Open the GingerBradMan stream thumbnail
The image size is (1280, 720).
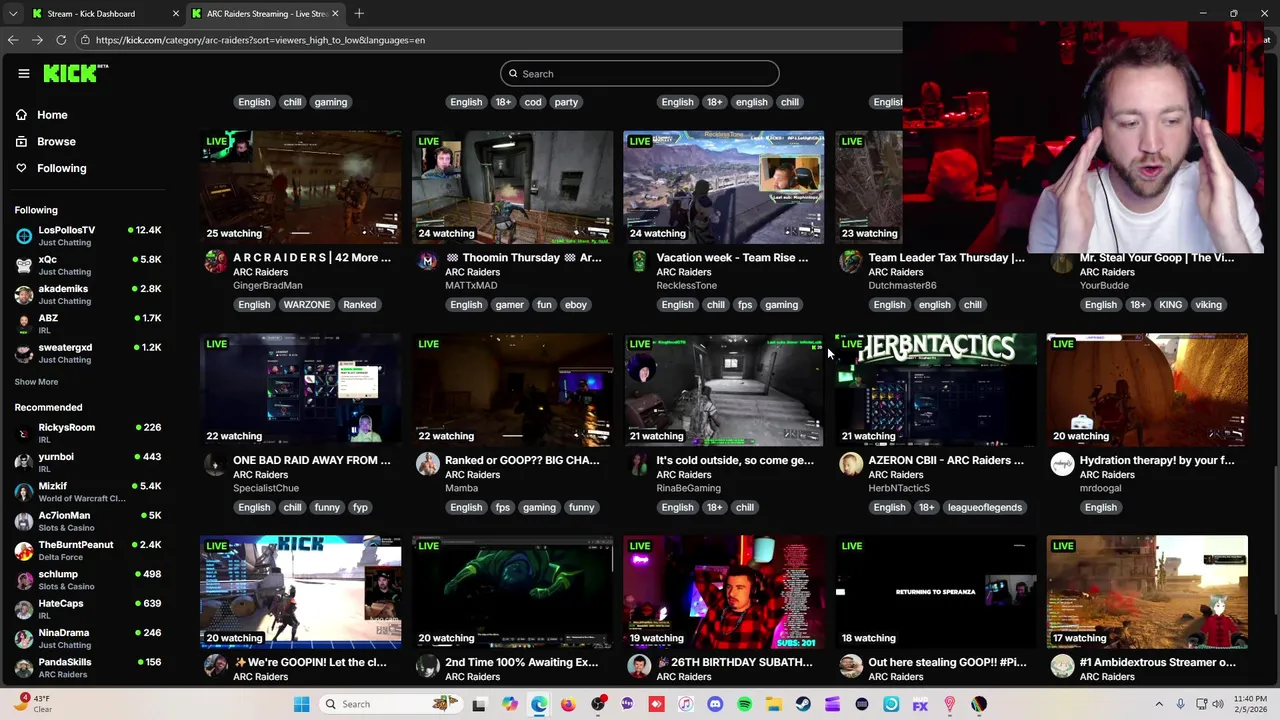coord(301,187)
